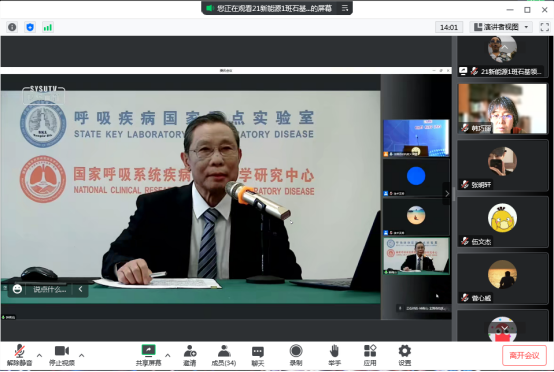
Task: Open the 应用 apps icon
Action: (x=370, y=355)
